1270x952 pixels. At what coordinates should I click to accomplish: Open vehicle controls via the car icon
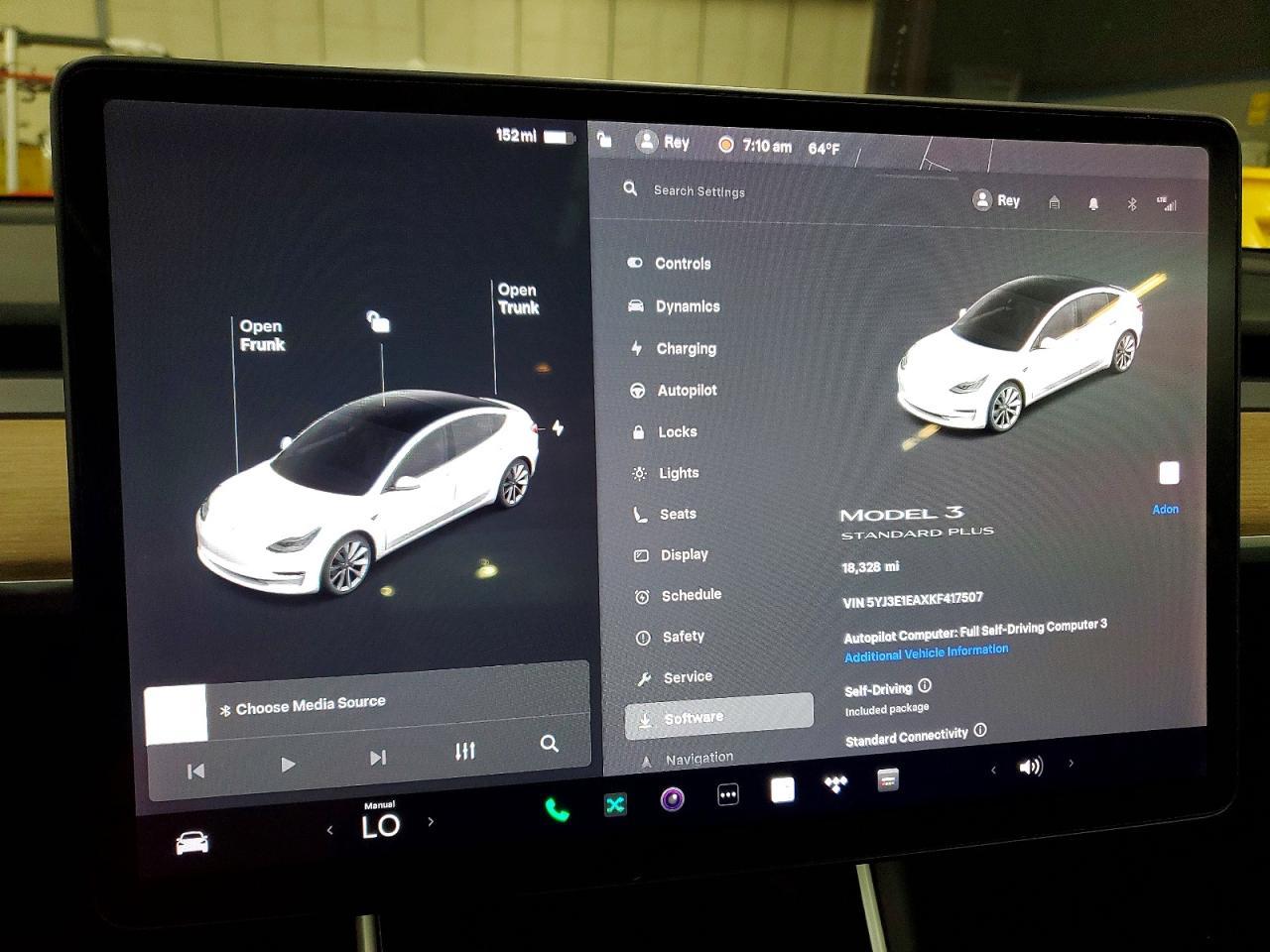click(192, 843)
